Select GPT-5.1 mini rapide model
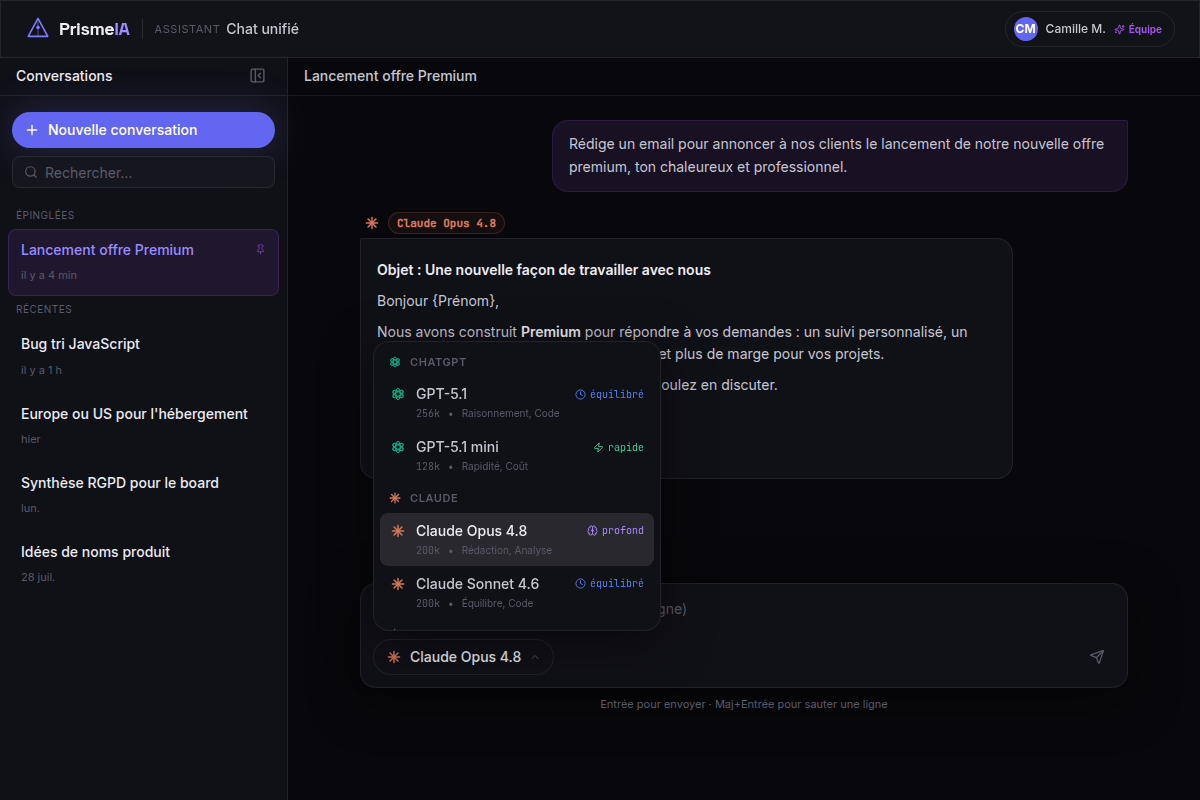 [x=517, y=455]
